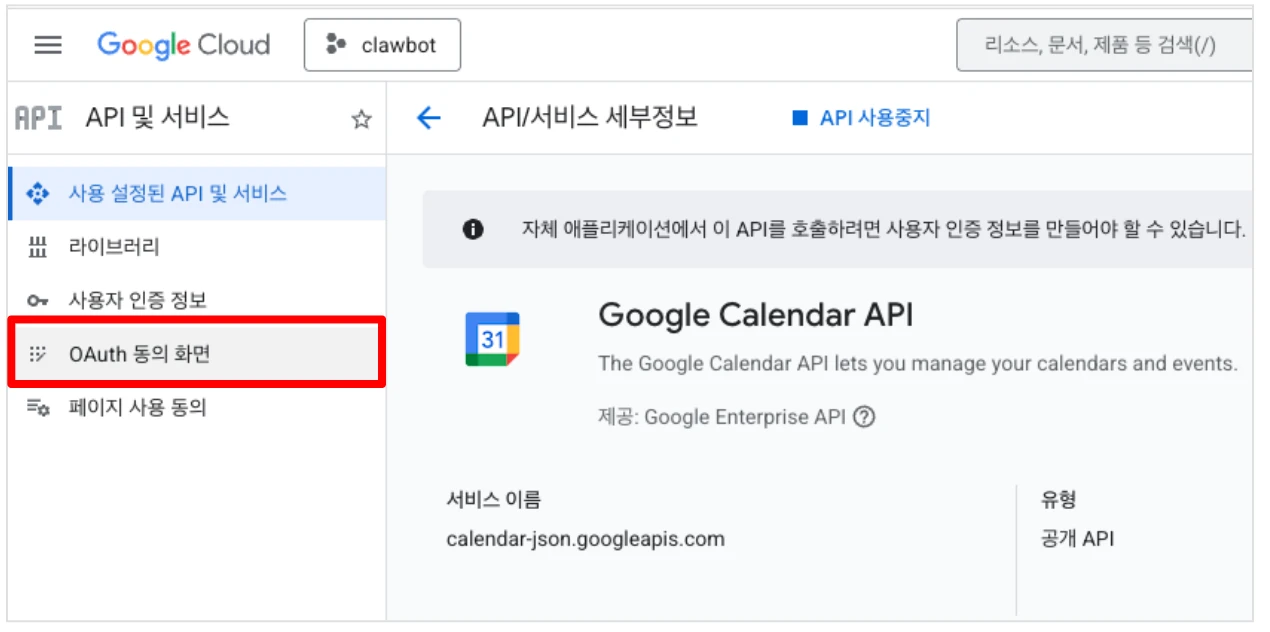Click the Google Cloud logo
Viewport: 1270px width, 632px height.
(x=184, y=45)
